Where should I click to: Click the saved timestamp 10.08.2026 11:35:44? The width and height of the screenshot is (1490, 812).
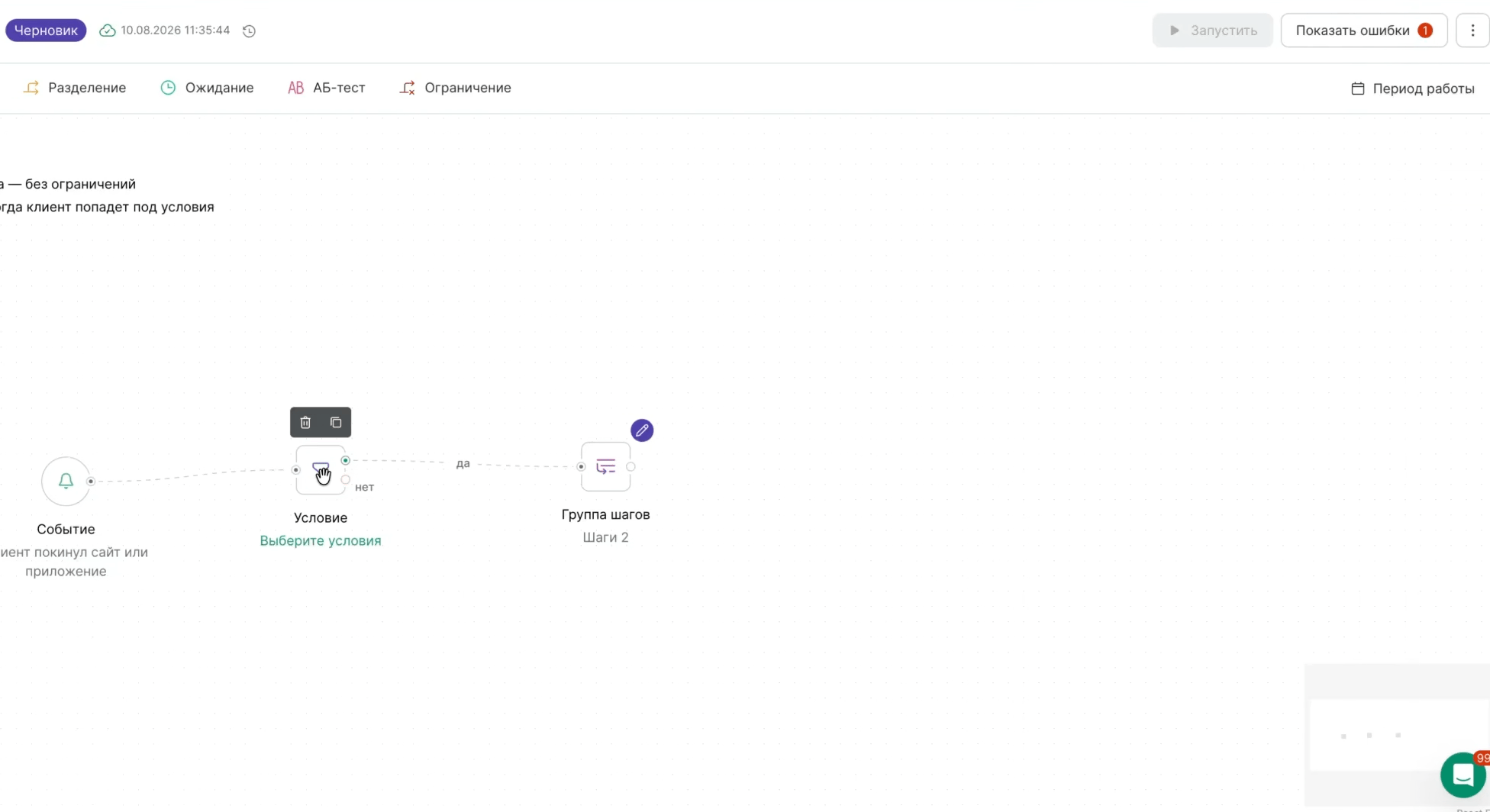(176, 31)
